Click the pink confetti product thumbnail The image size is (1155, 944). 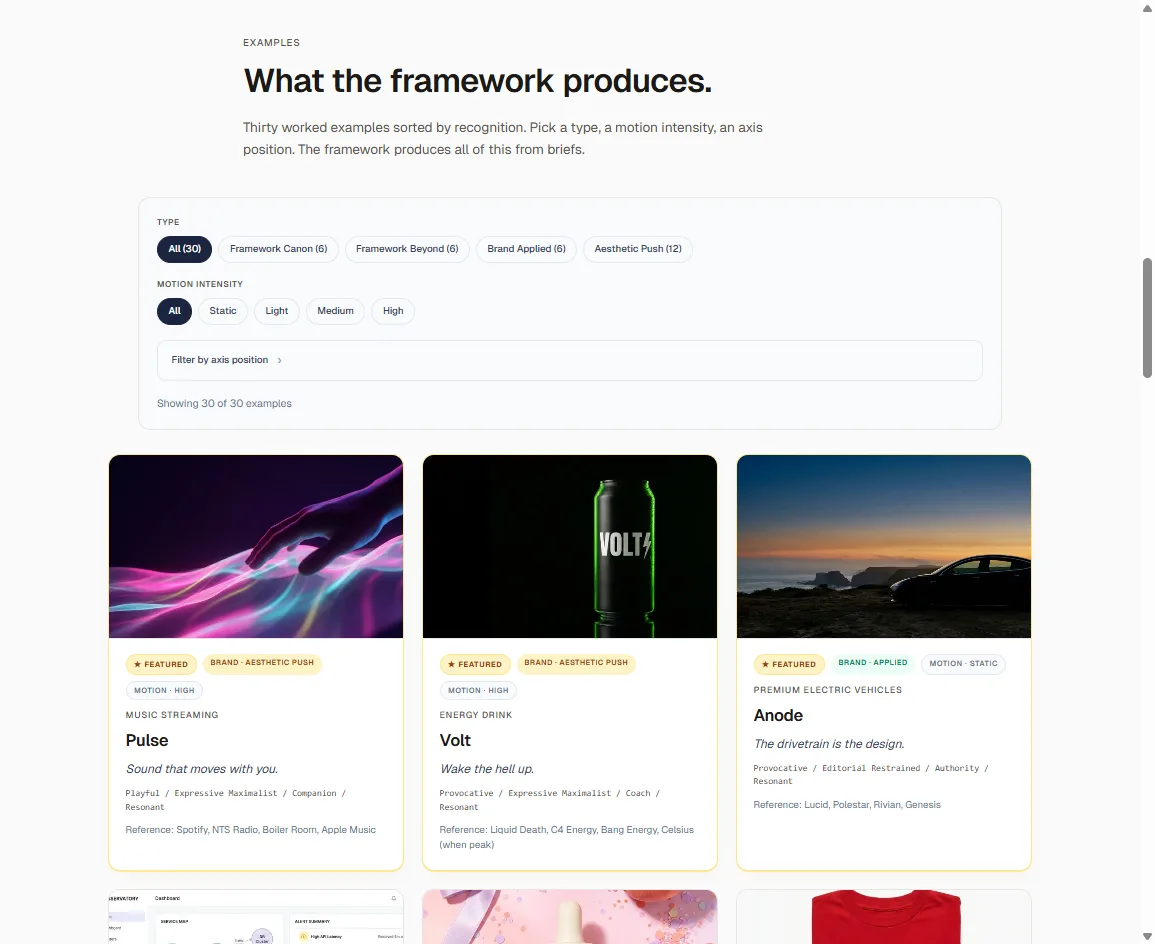pyautogui.click(x=569, y=917)
